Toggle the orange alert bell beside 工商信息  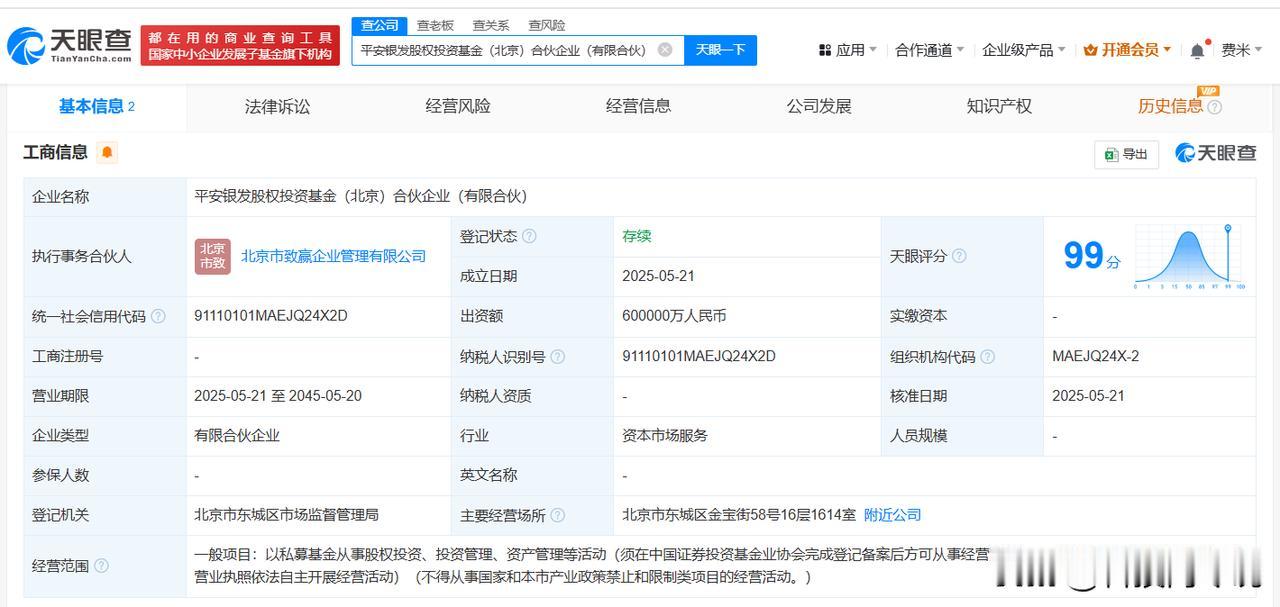pyautogui.click(x=107, y=153)
